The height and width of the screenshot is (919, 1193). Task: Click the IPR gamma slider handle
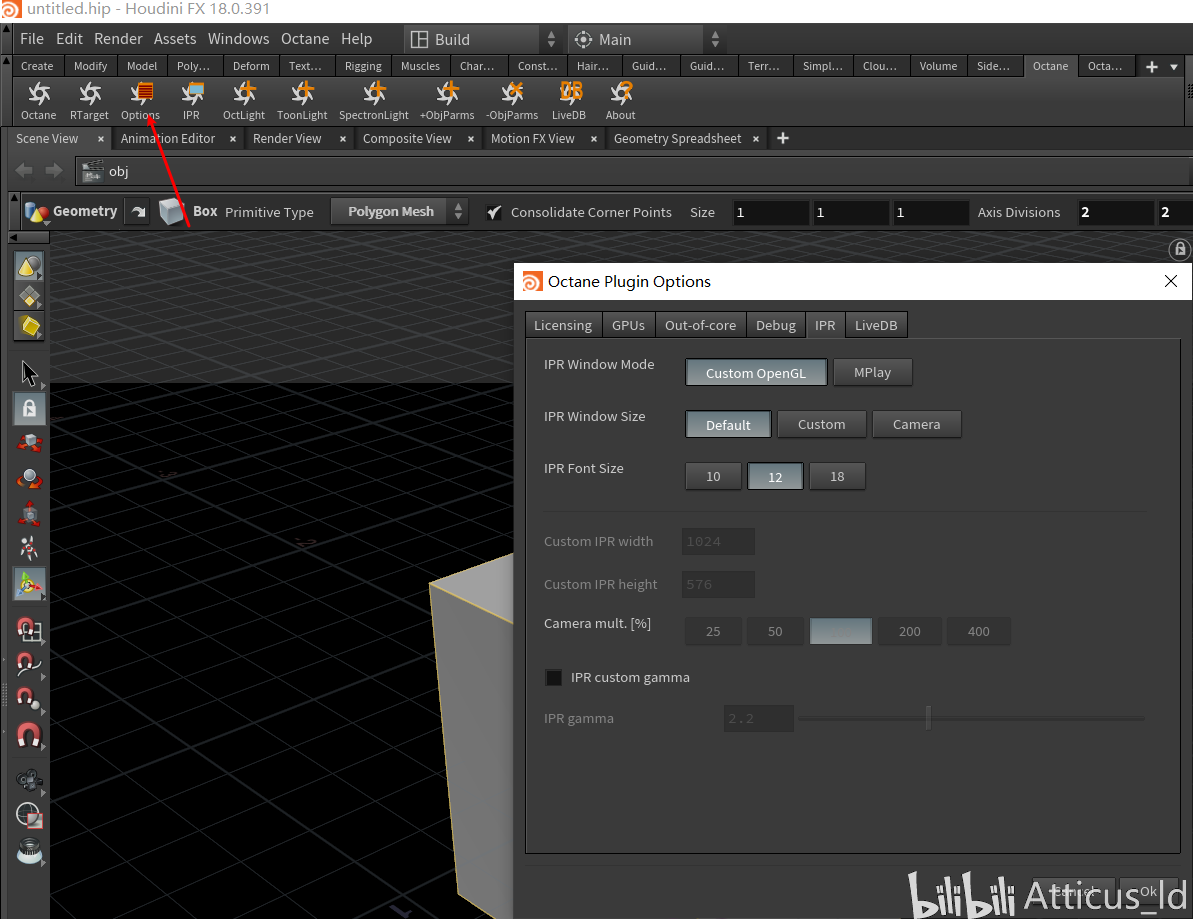[x=928, y=718]
